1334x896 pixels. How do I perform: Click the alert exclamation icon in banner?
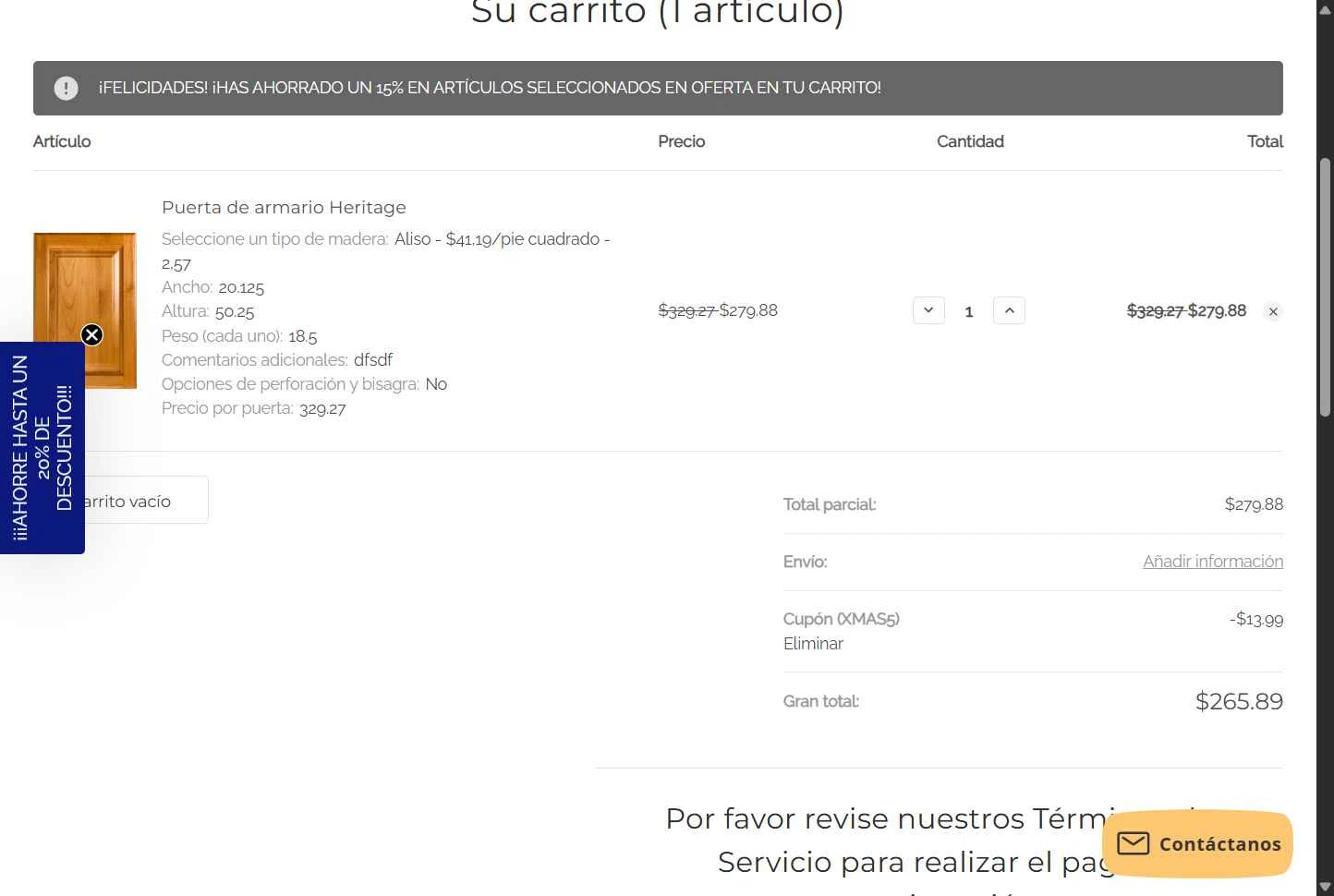(x=67, y=88)
